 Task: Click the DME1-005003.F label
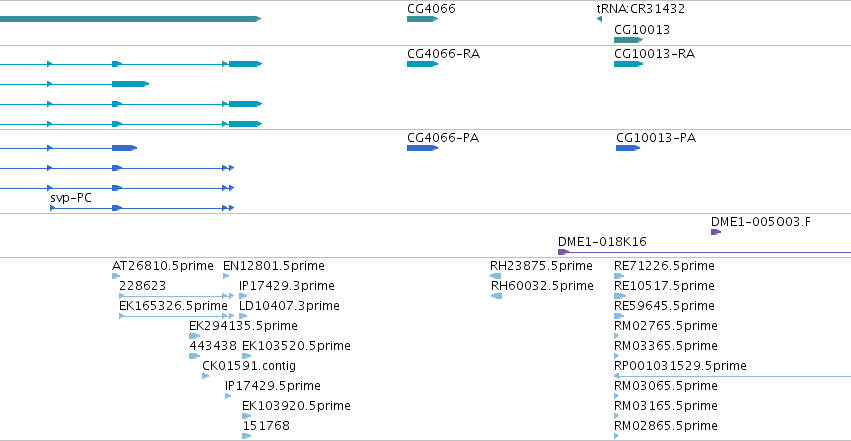pyautogui.click(x=761, y=222)
